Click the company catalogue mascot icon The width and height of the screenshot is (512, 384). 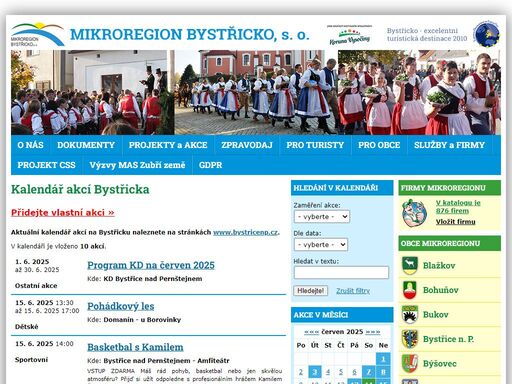click(414, 213)
